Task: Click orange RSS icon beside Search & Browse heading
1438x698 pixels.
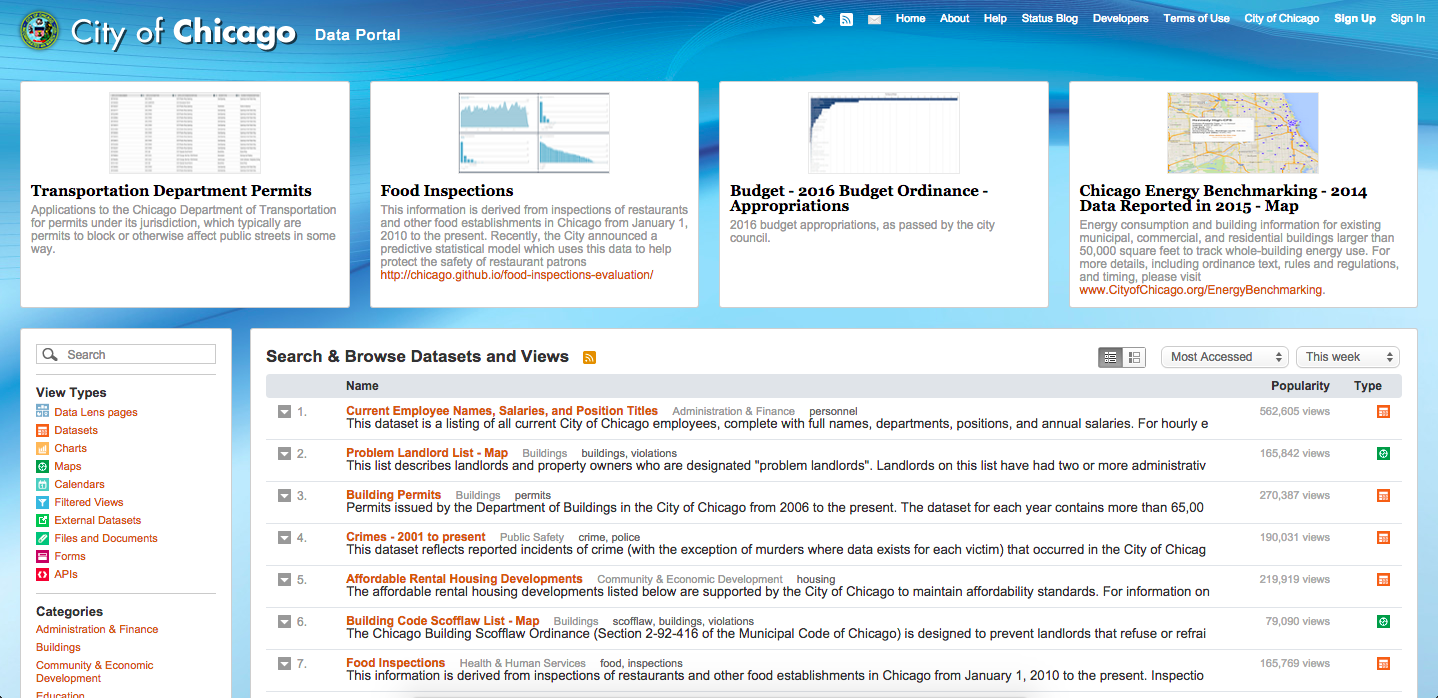Action: 589,357
